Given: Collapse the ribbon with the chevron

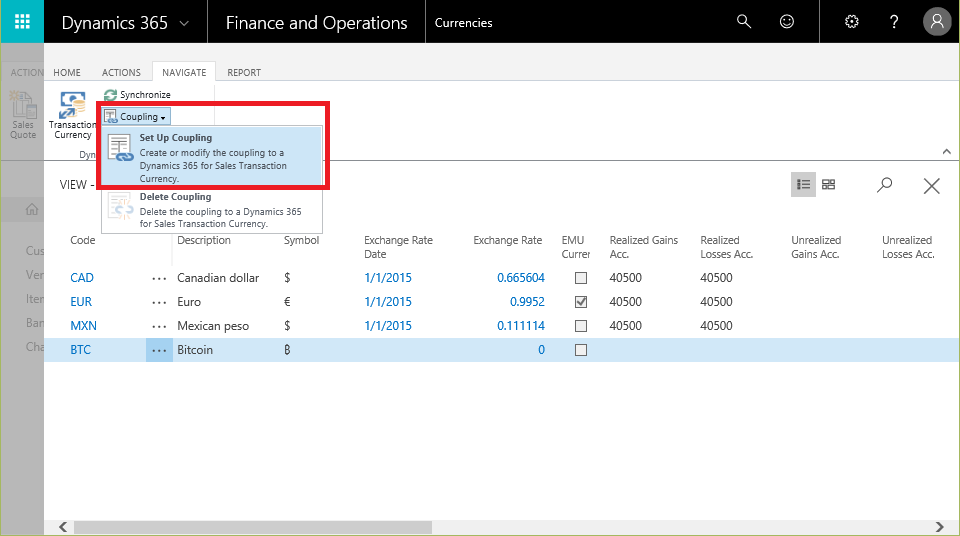Looking at the screenshot, I should pyautogui.click(x=947, y=151).
